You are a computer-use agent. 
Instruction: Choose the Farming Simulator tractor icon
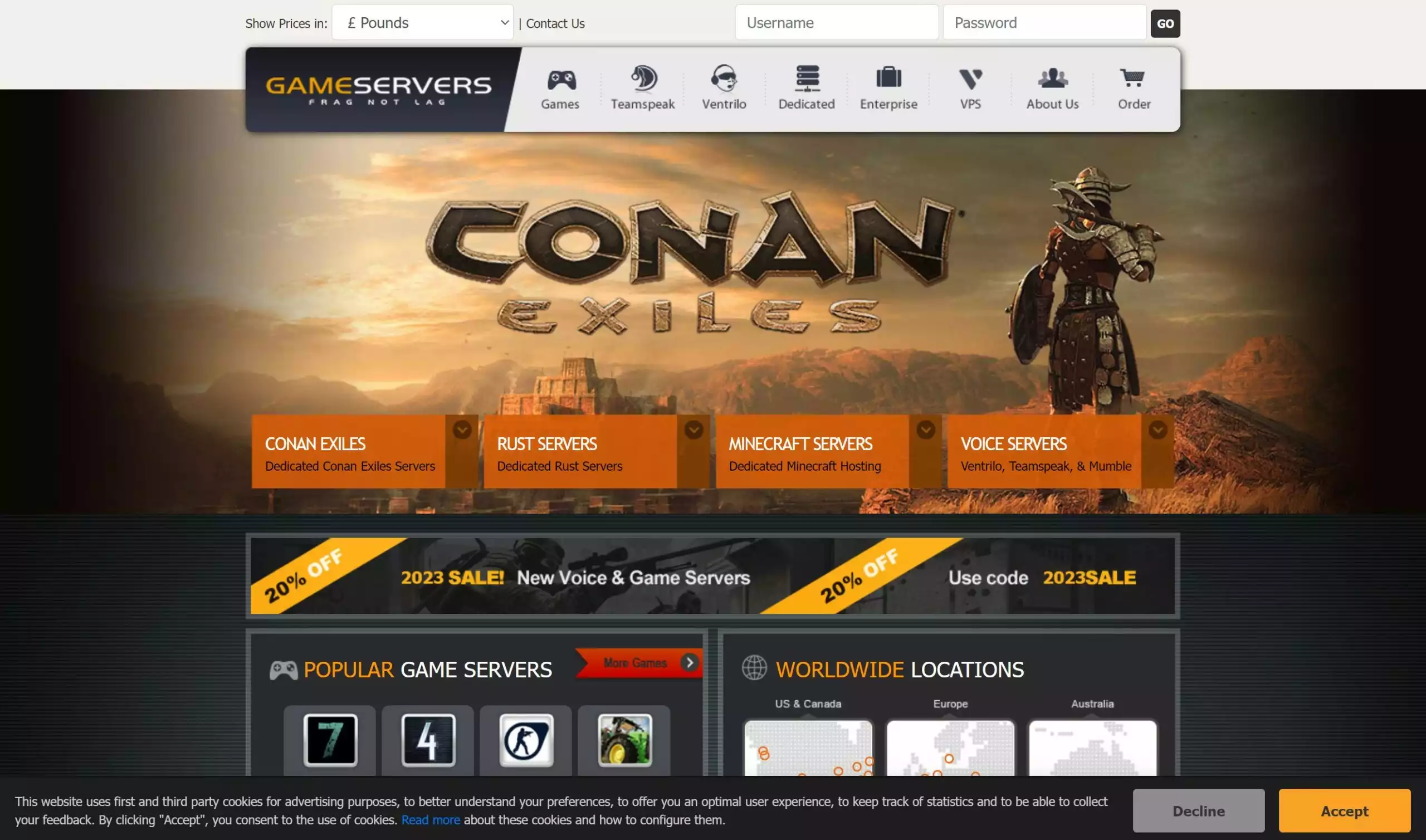pos(625,740)
